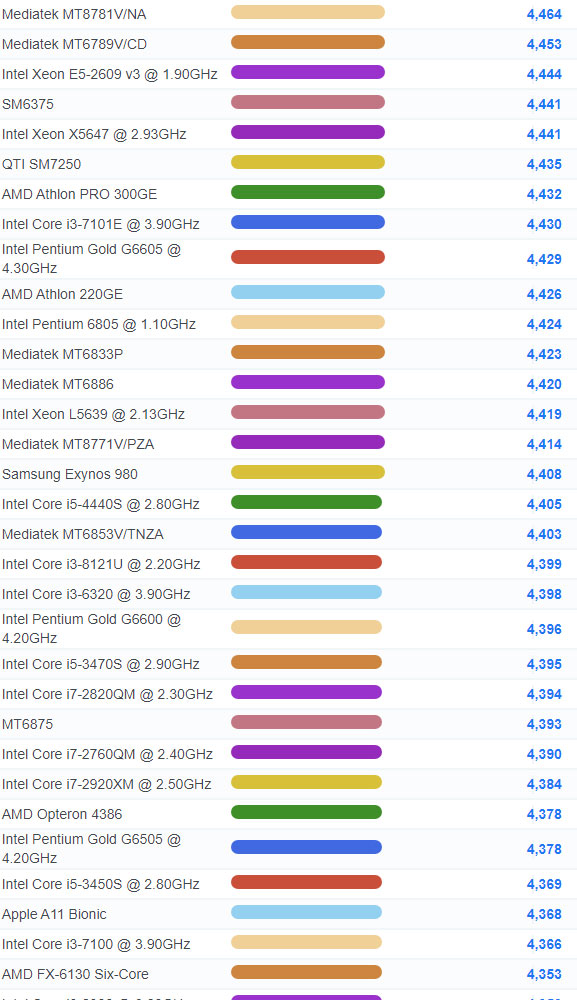The image size is (577, 1000).
Task: Open the Mediatek MT6886 entry
Action: click(x=58, y=384)
